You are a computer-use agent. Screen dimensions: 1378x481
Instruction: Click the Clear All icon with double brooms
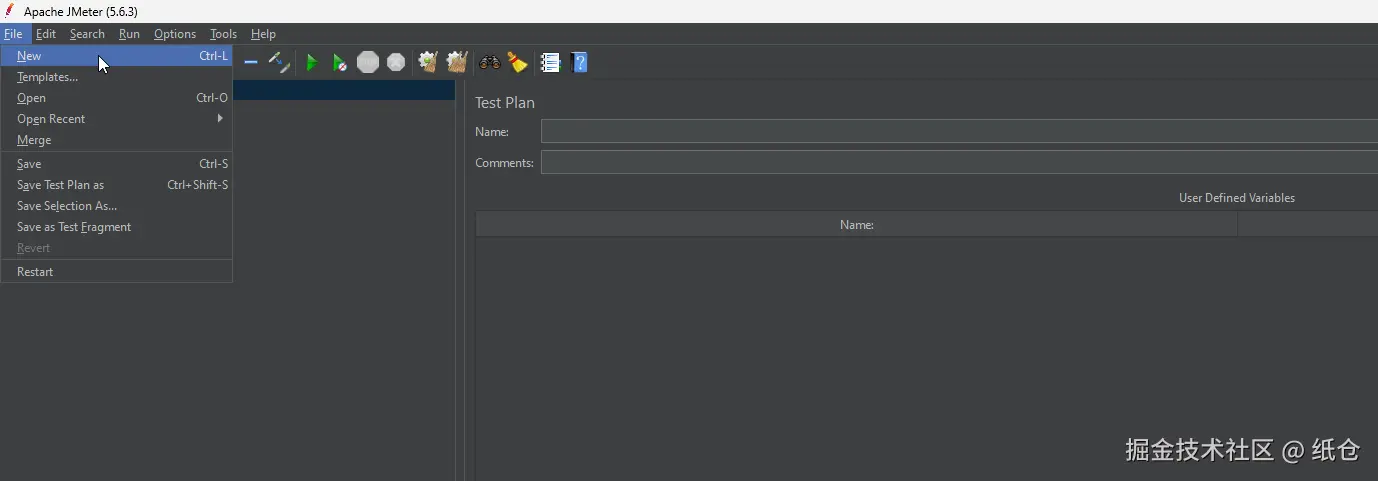point(457,62)
